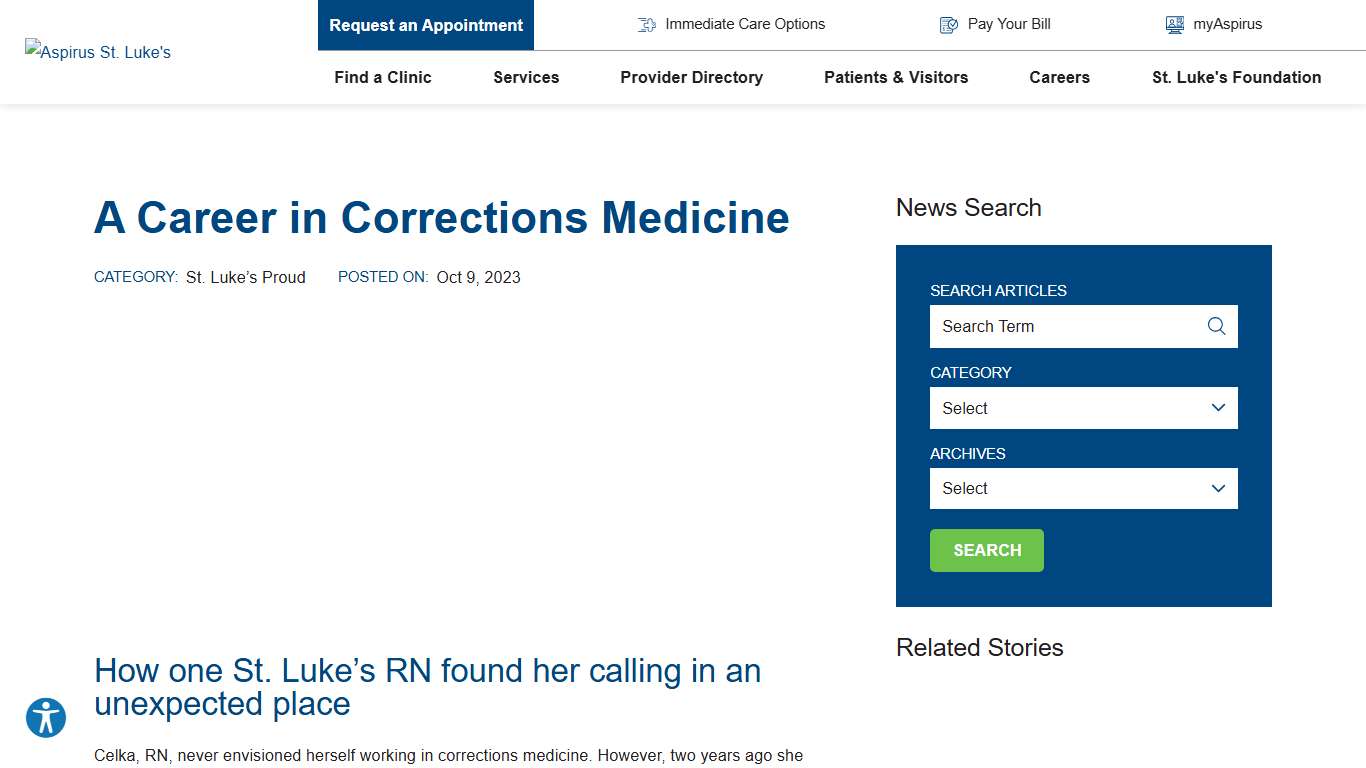Click the Request an Appointment button
Screen dimensions: 1366x768
pos(425,25)
